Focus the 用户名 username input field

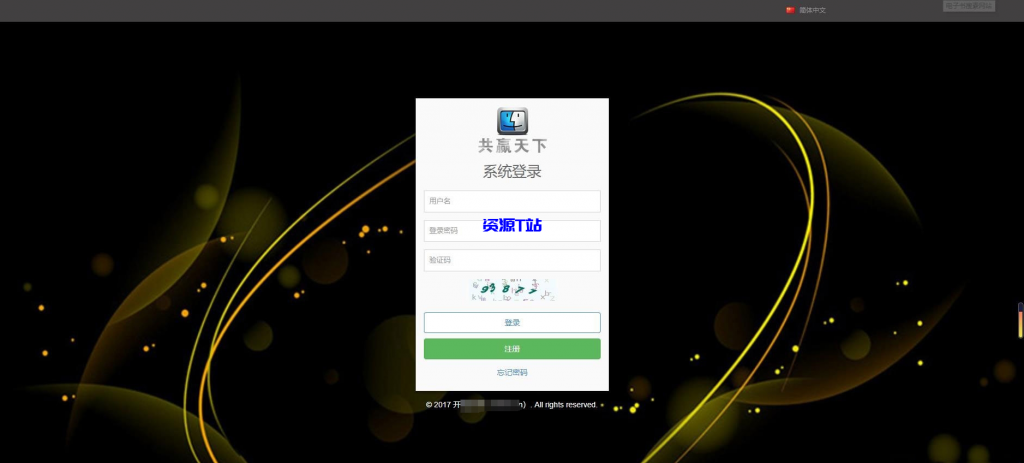pyautogui.click(x=512, y=201)
